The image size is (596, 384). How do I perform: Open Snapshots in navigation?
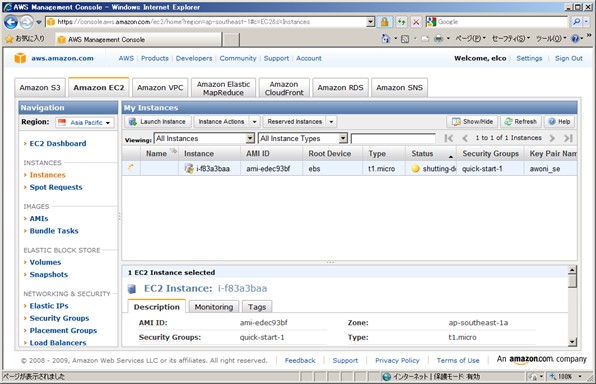(49, 275)
